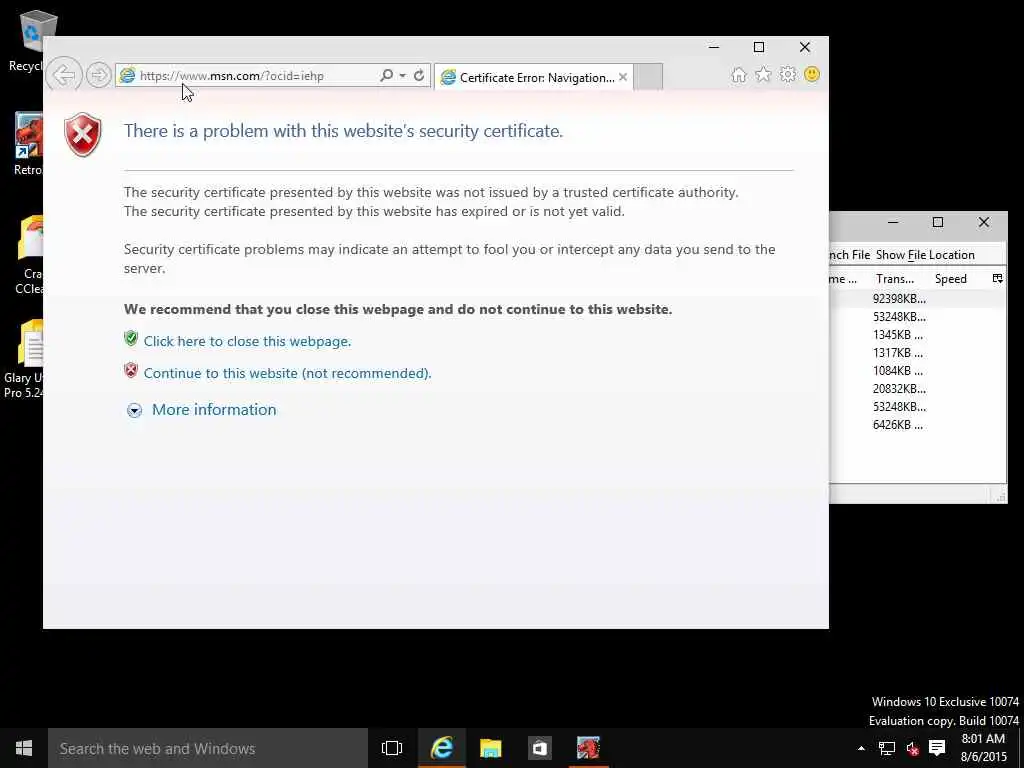Click the muted volume tray icon
The width and height of the screenshot is (1024, 768).
click(x=912, y=748)
